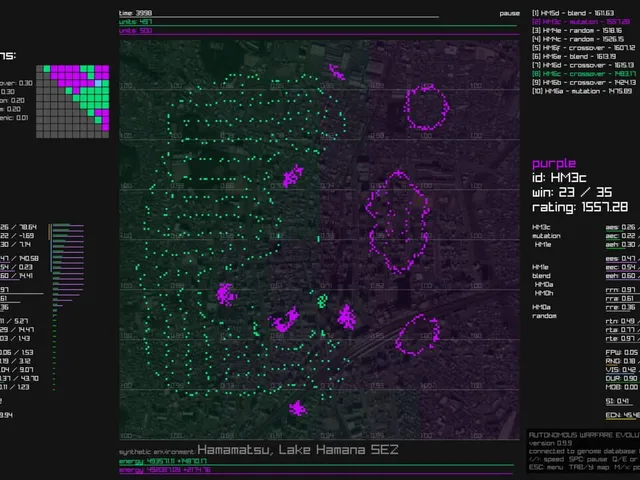This screenshot has width=640, height=480.
Task: Click the pause label at top right
Action: tap(509, 13)
